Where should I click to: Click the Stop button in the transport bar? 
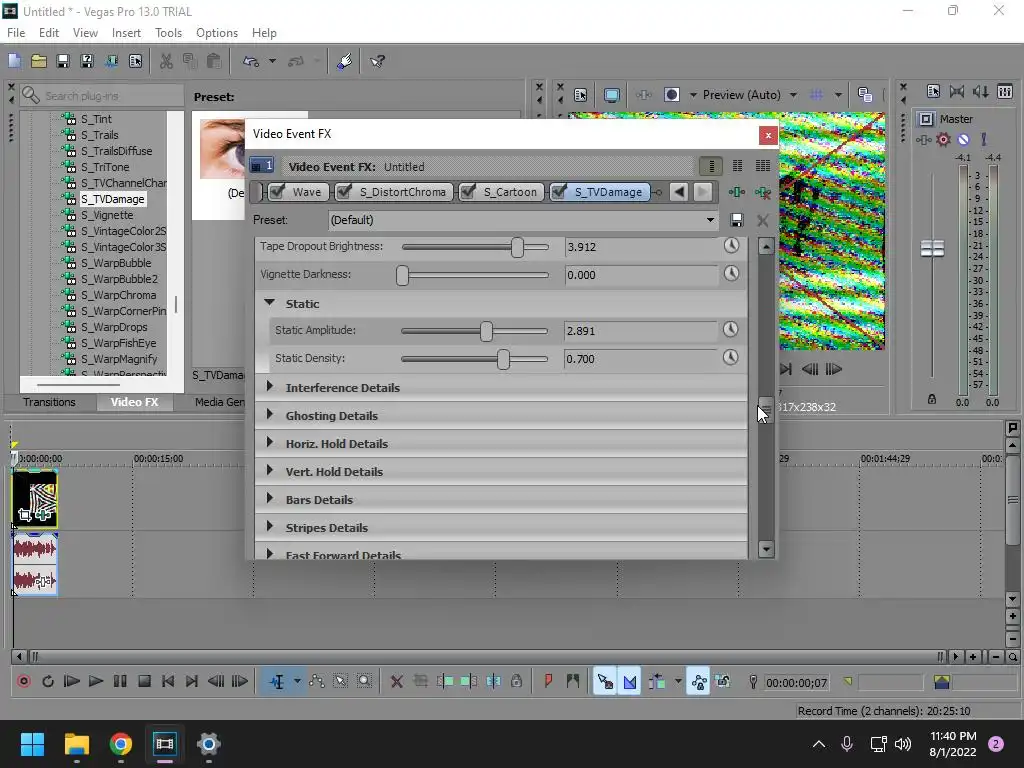tap(144, 682)
